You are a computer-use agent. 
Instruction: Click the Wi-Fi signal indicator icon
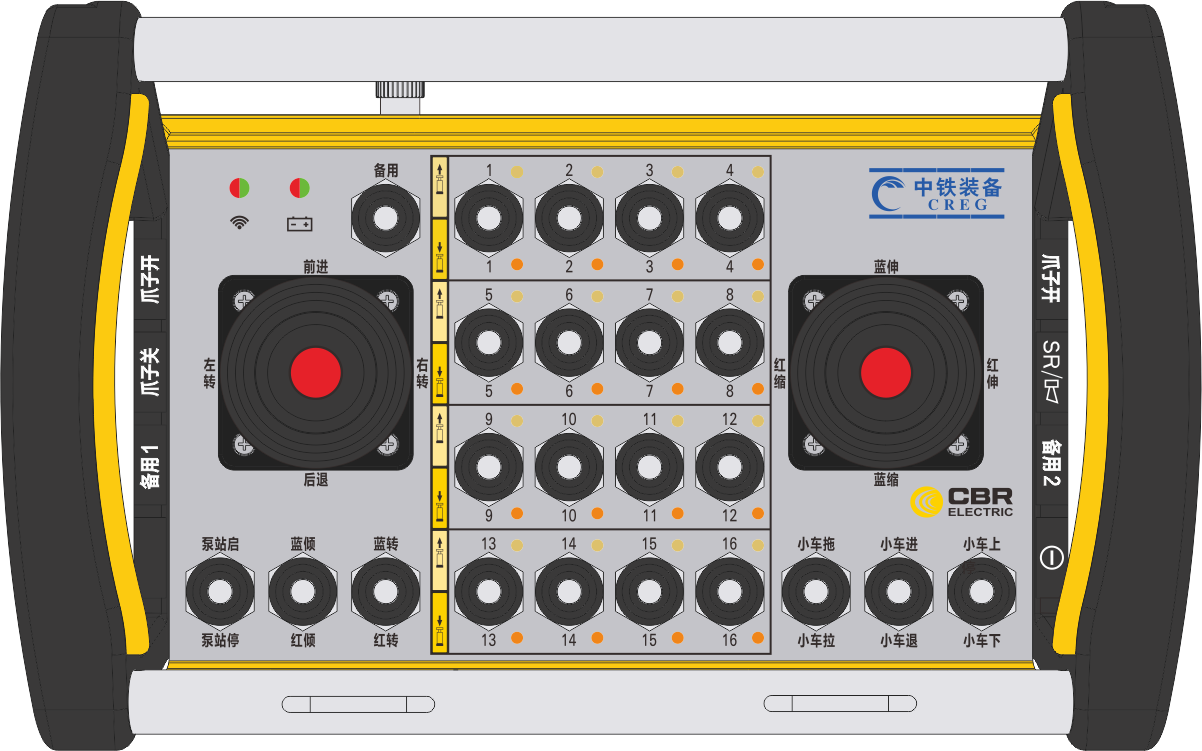coord(239,222)
